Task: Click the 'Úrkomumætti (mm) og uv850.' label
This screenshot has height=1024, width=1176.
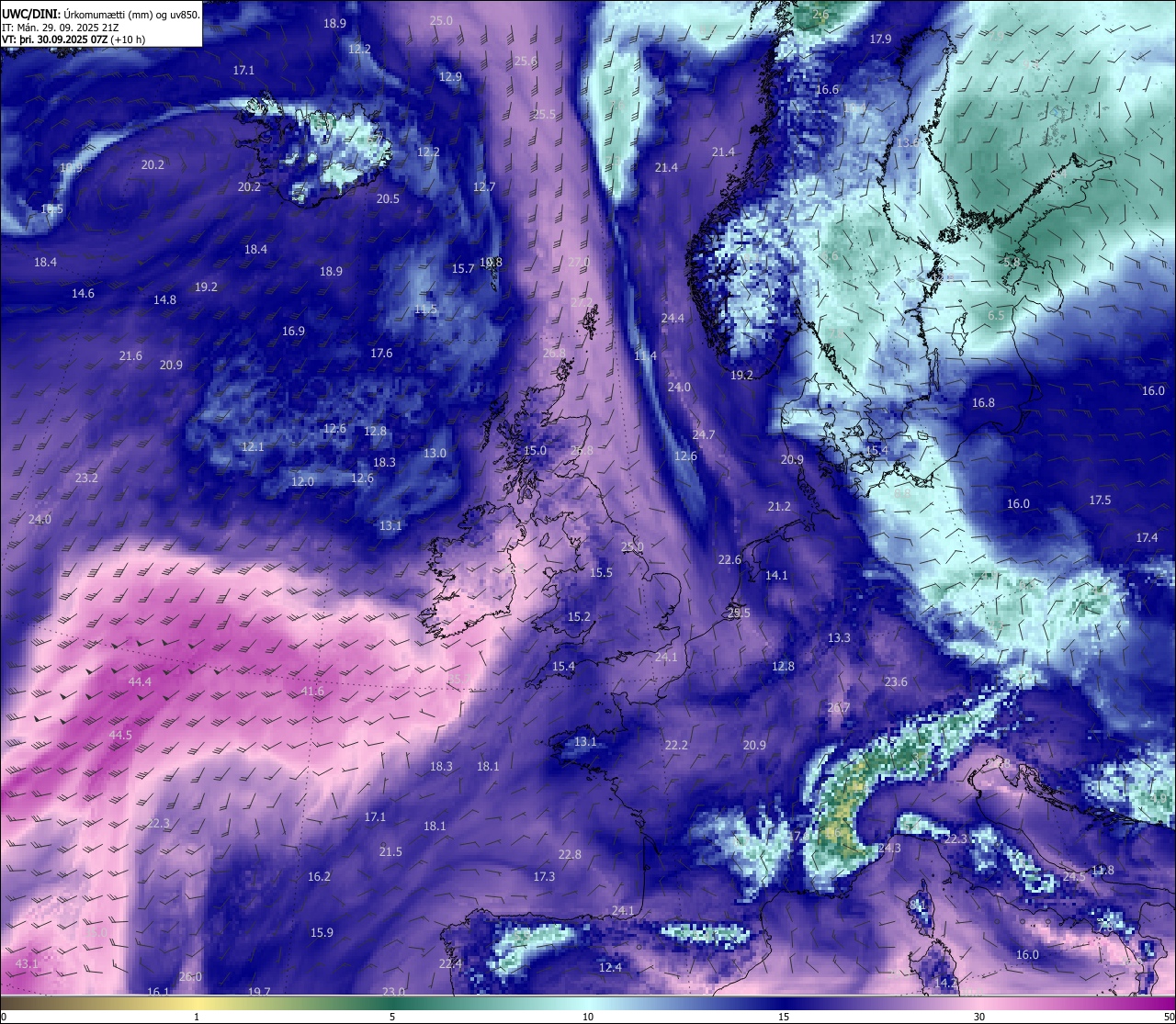Action: point(131,14)
